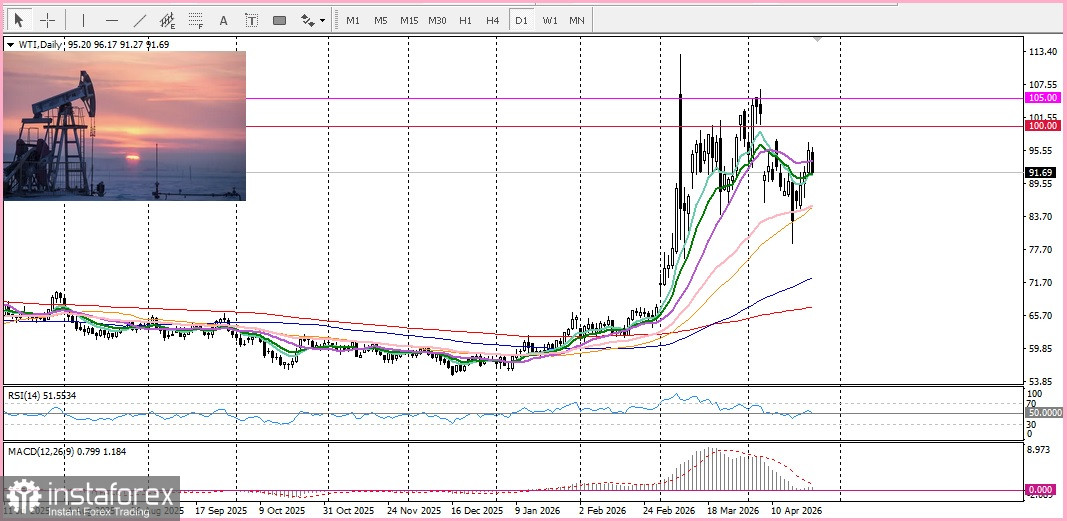1067x521 pixels.
Task: Switch to the H1 timeframe
Action: pos(465,20)
